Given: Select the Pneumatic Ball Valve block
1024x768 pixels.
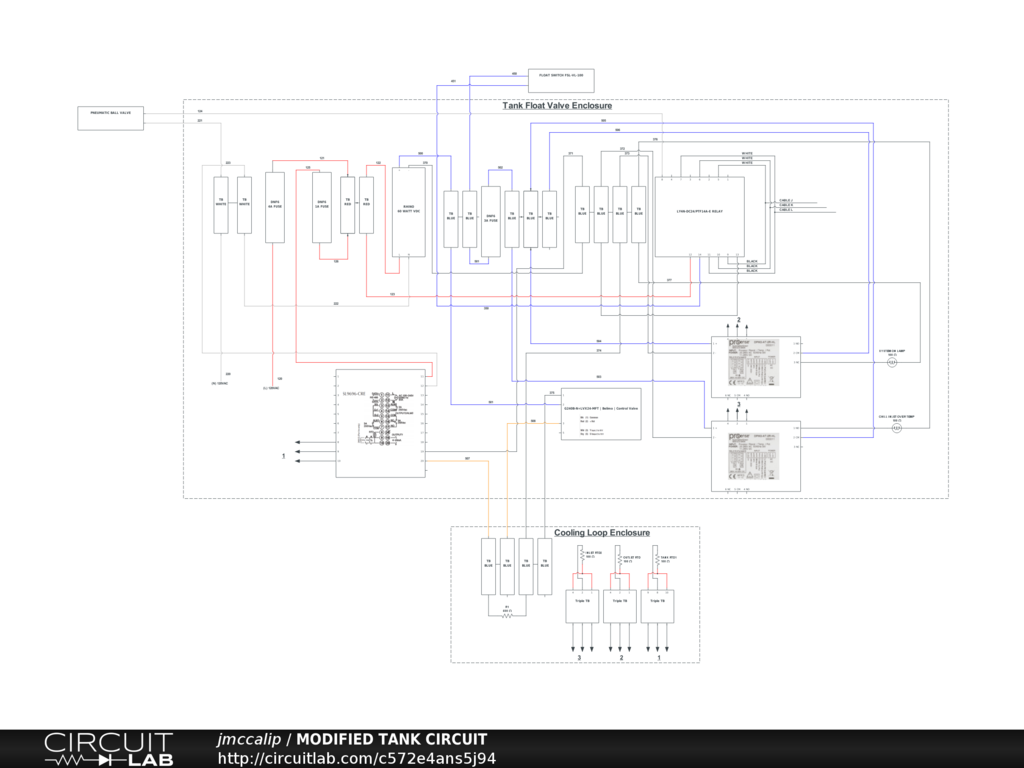Looking at the screenshot, I should pyautogui.click(x=111, y=117).
